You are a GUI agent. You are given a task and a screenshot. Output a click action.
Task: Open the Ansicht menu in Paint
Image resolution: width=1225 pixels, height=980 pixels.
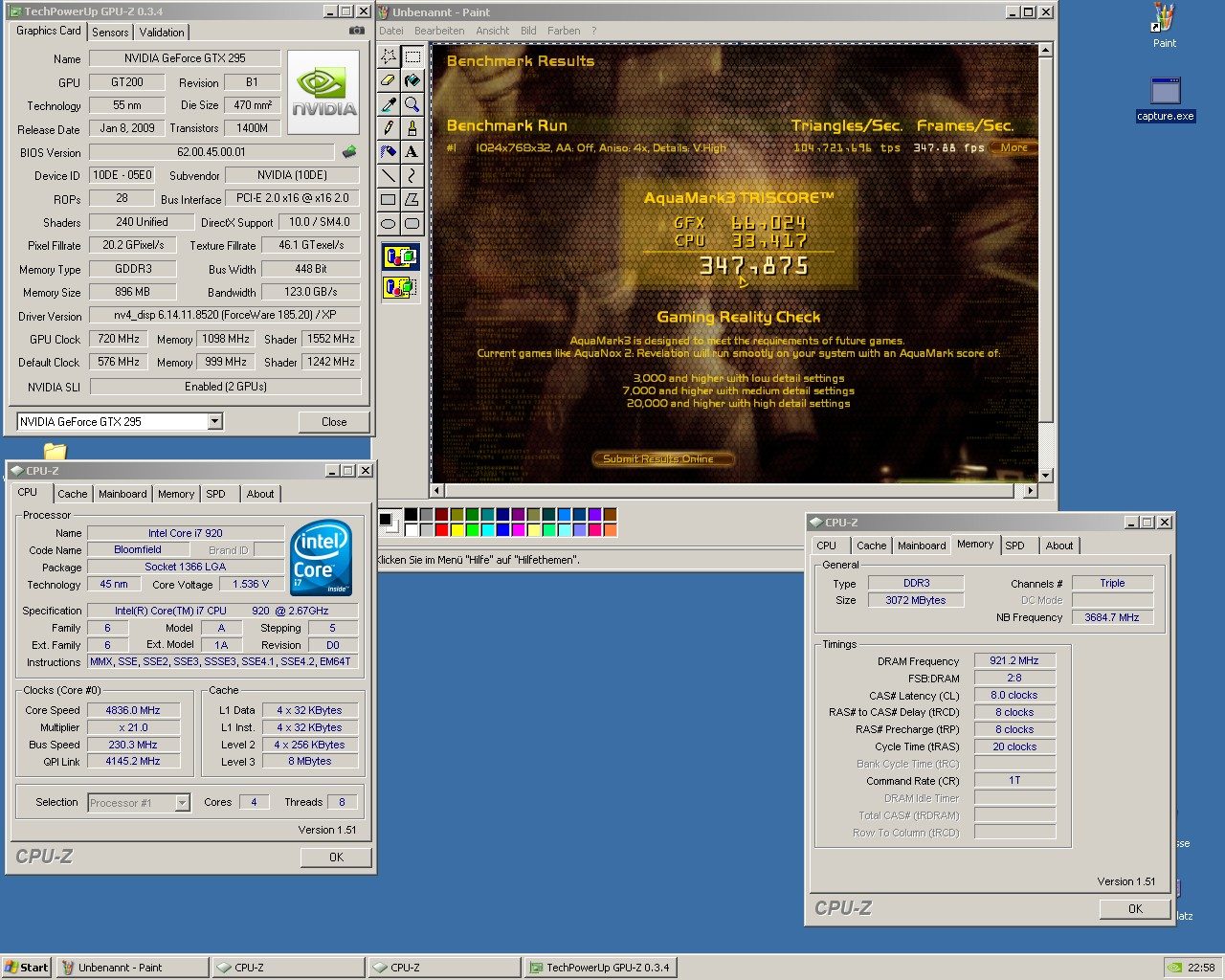point(493,31)
